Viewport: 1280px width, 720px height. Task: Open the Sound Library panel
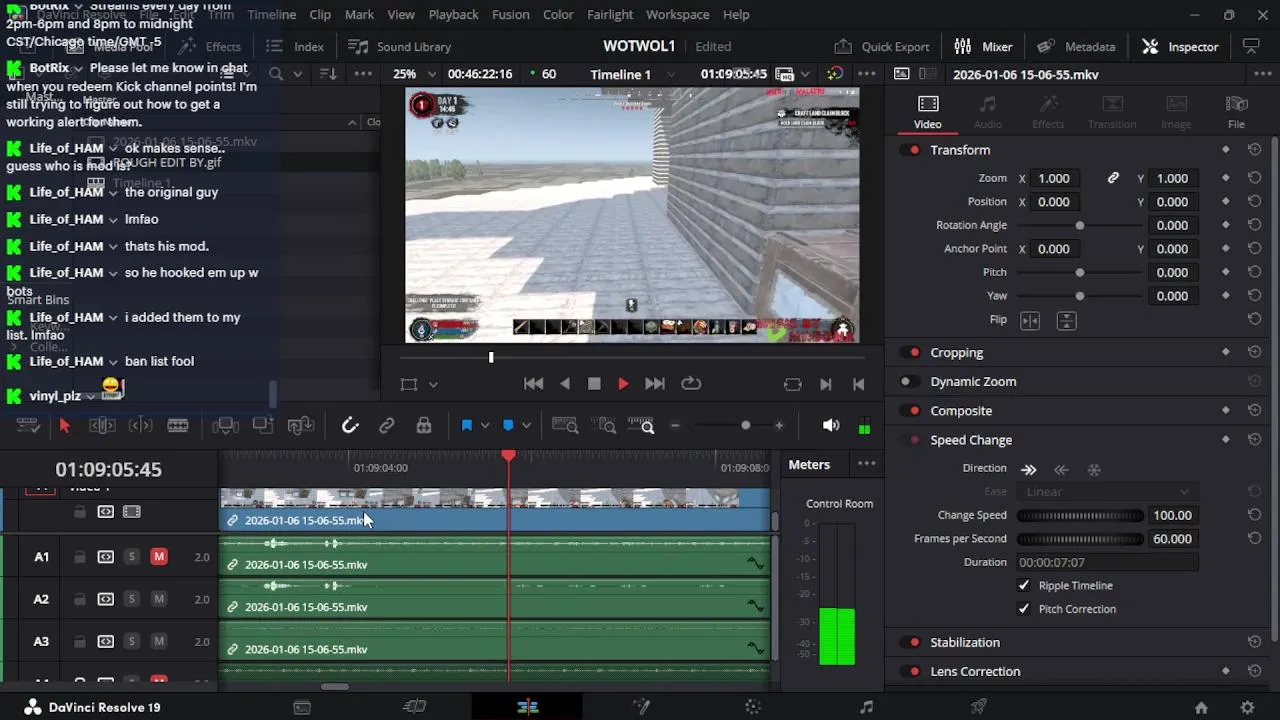(400, 46)
